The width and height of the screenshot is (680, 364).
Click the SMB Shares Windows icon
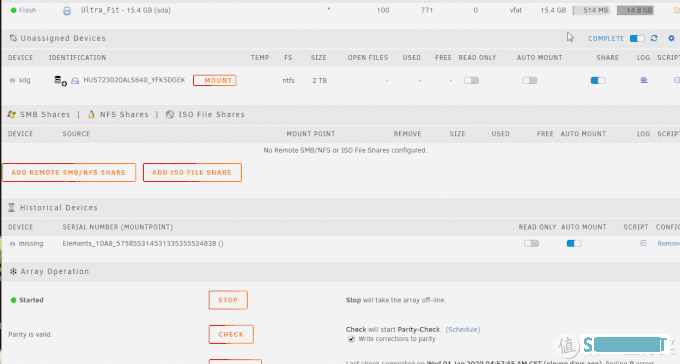point(12,115)
